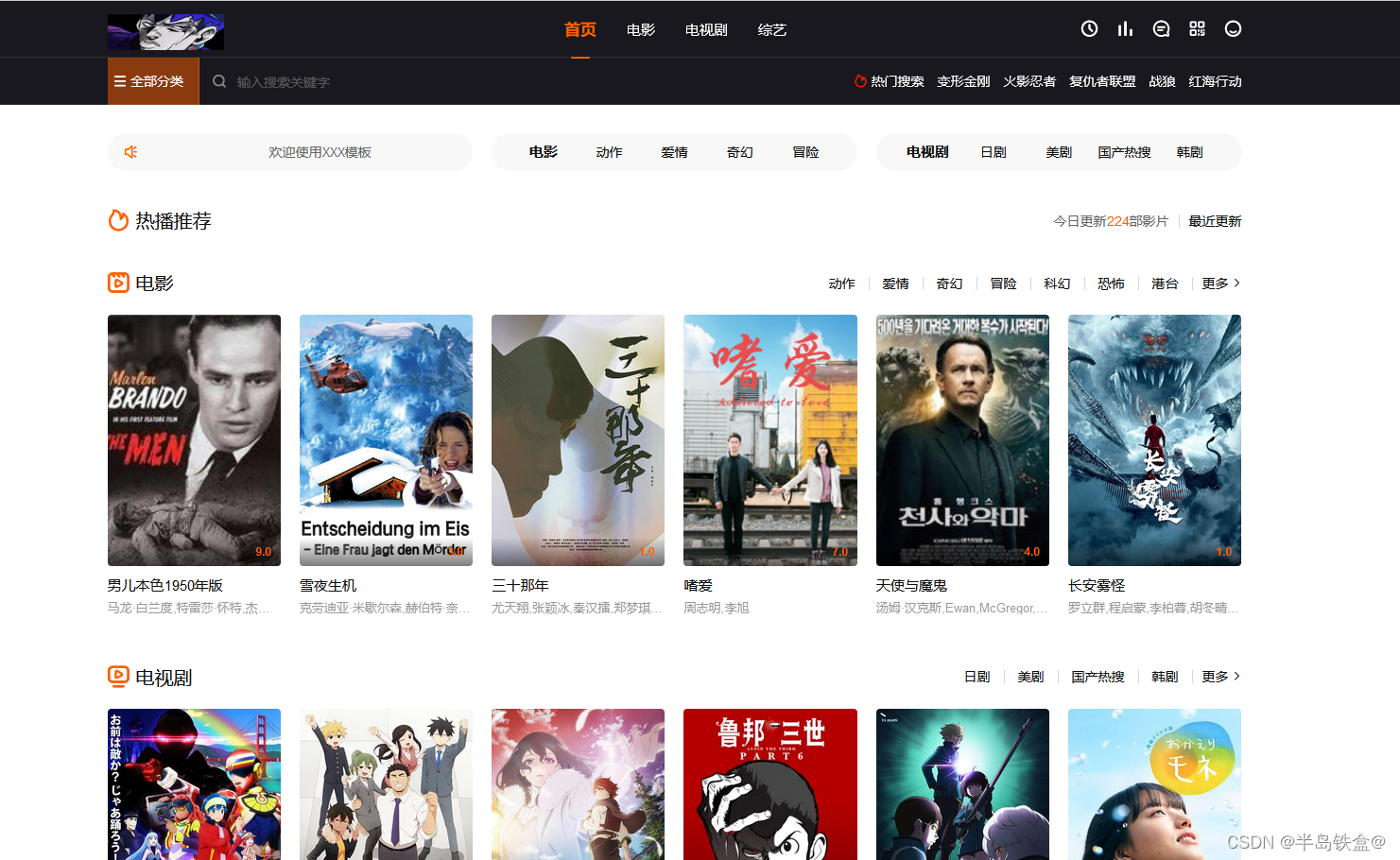1400x860 pixels.
Task: Click the announcement speaker icon
Action: pos(131,152)
